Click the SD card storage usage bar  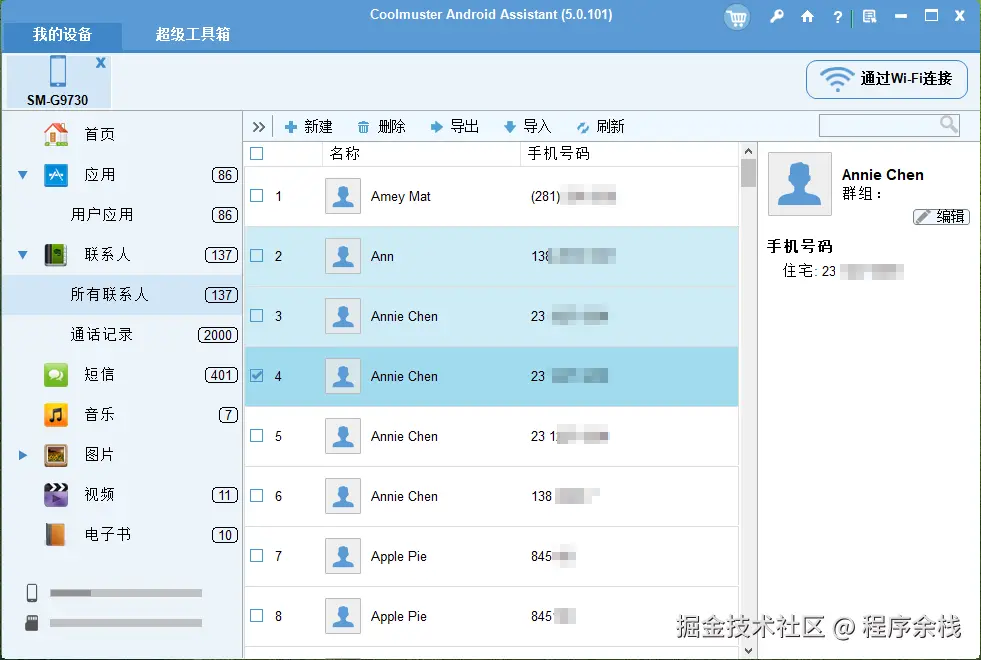point(126,623)
